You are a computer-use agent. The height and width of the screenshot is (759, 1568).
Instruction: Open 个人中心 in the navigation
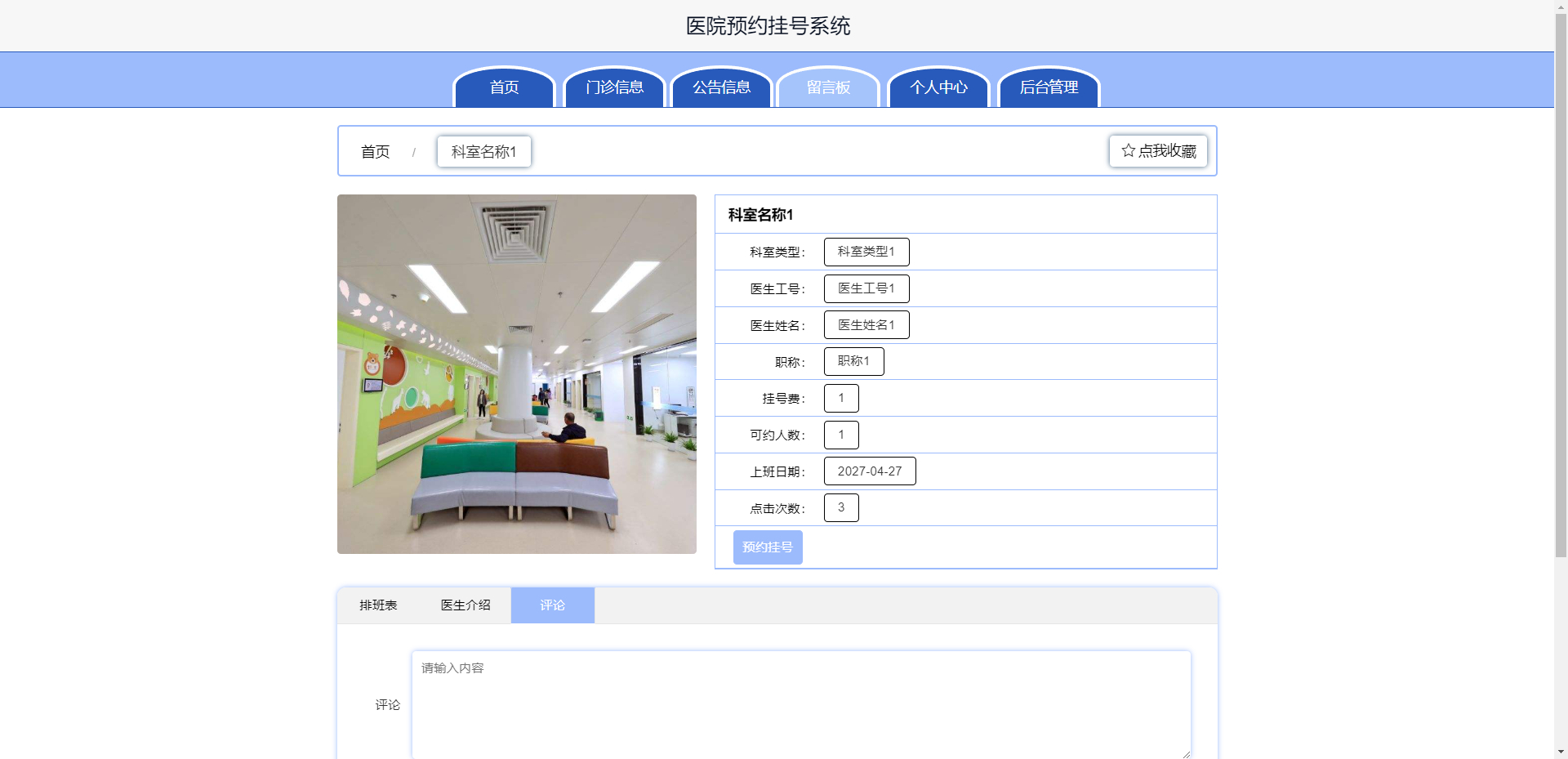pos(938,87)
